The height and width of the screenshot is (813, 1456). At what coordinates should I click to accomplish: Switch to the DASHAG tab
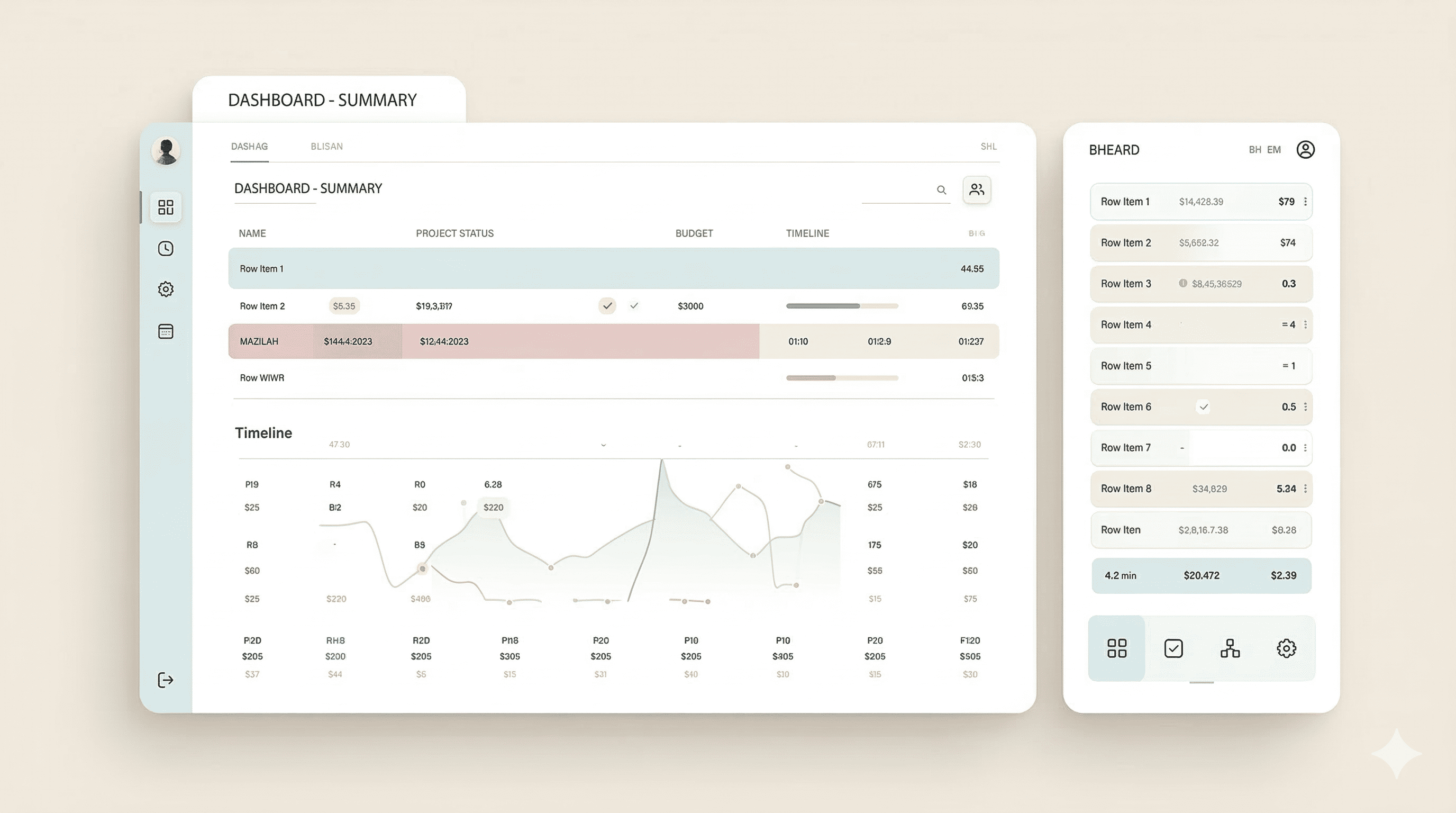pos(249,147)
